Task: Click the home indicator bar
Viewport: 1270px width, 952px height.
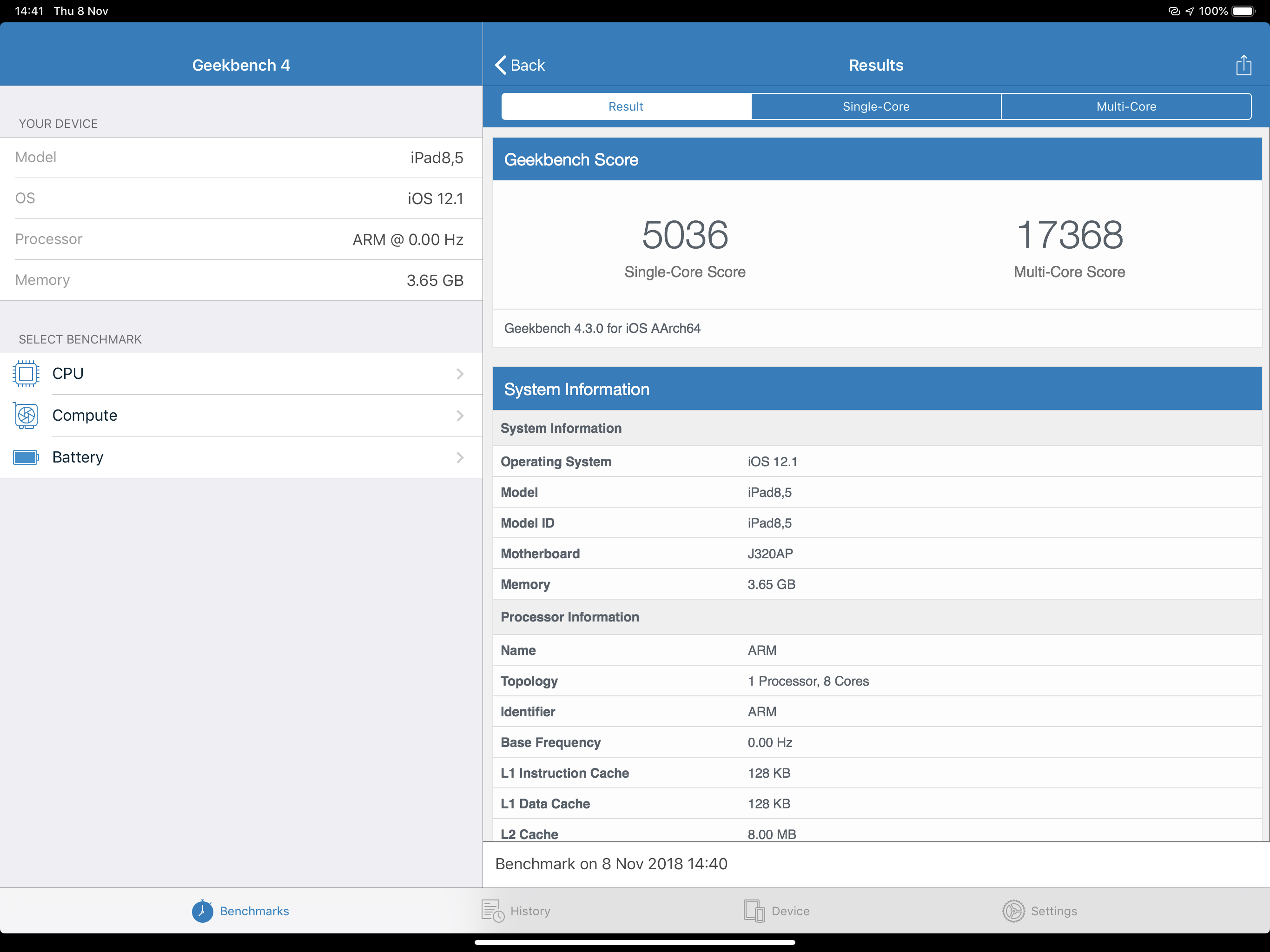Action: (635, 942)
